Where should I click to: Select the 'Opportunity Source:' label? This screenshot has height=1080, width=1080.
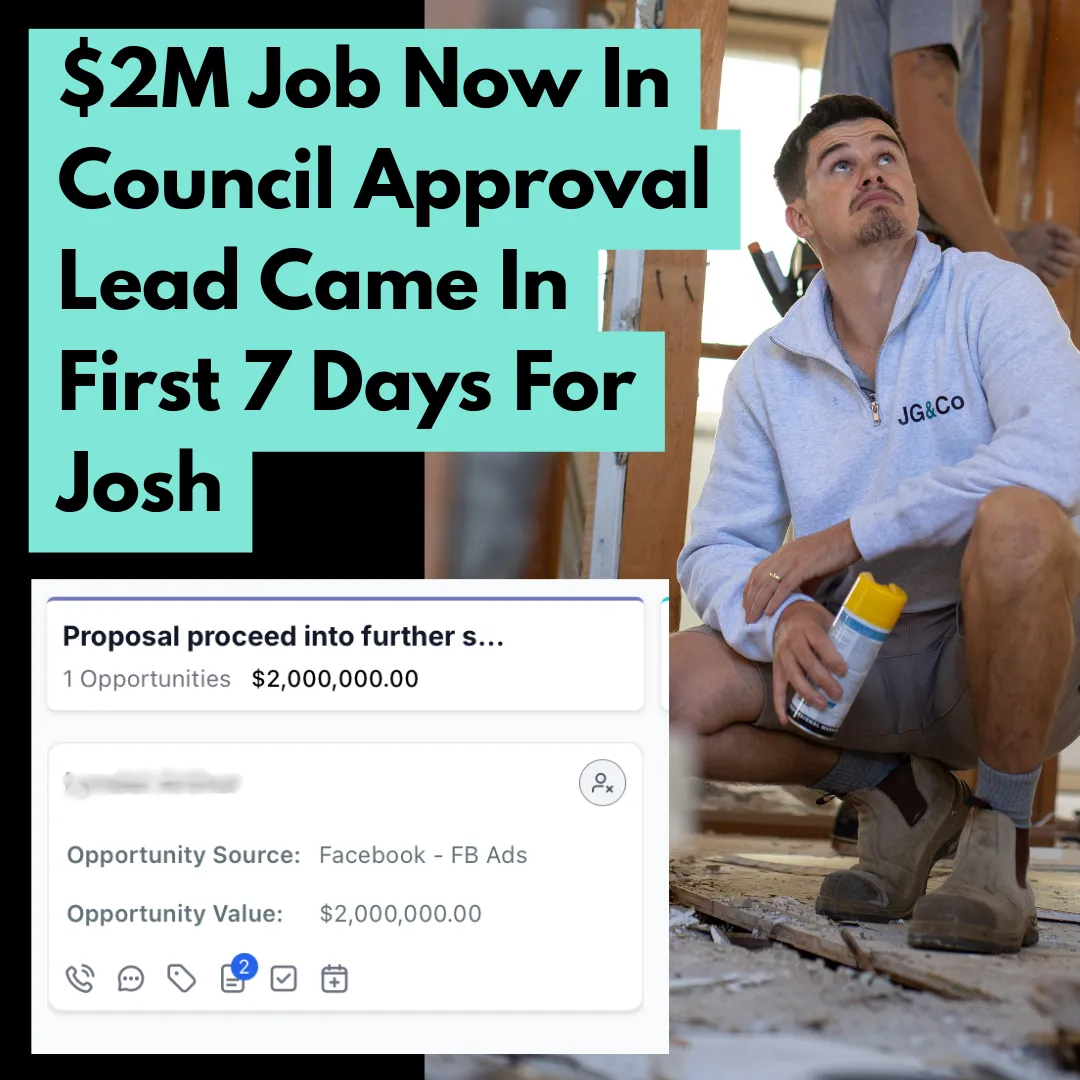tap(184, 855)
